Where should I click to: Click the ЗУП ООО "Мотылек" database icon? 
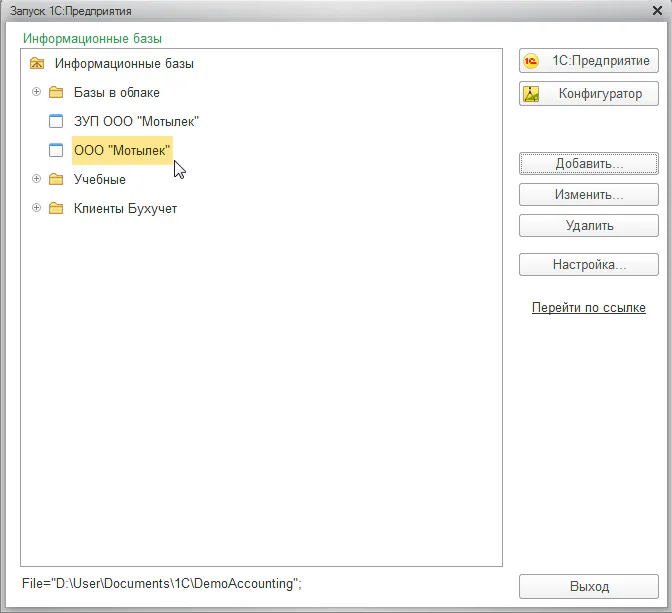(56, 122)
